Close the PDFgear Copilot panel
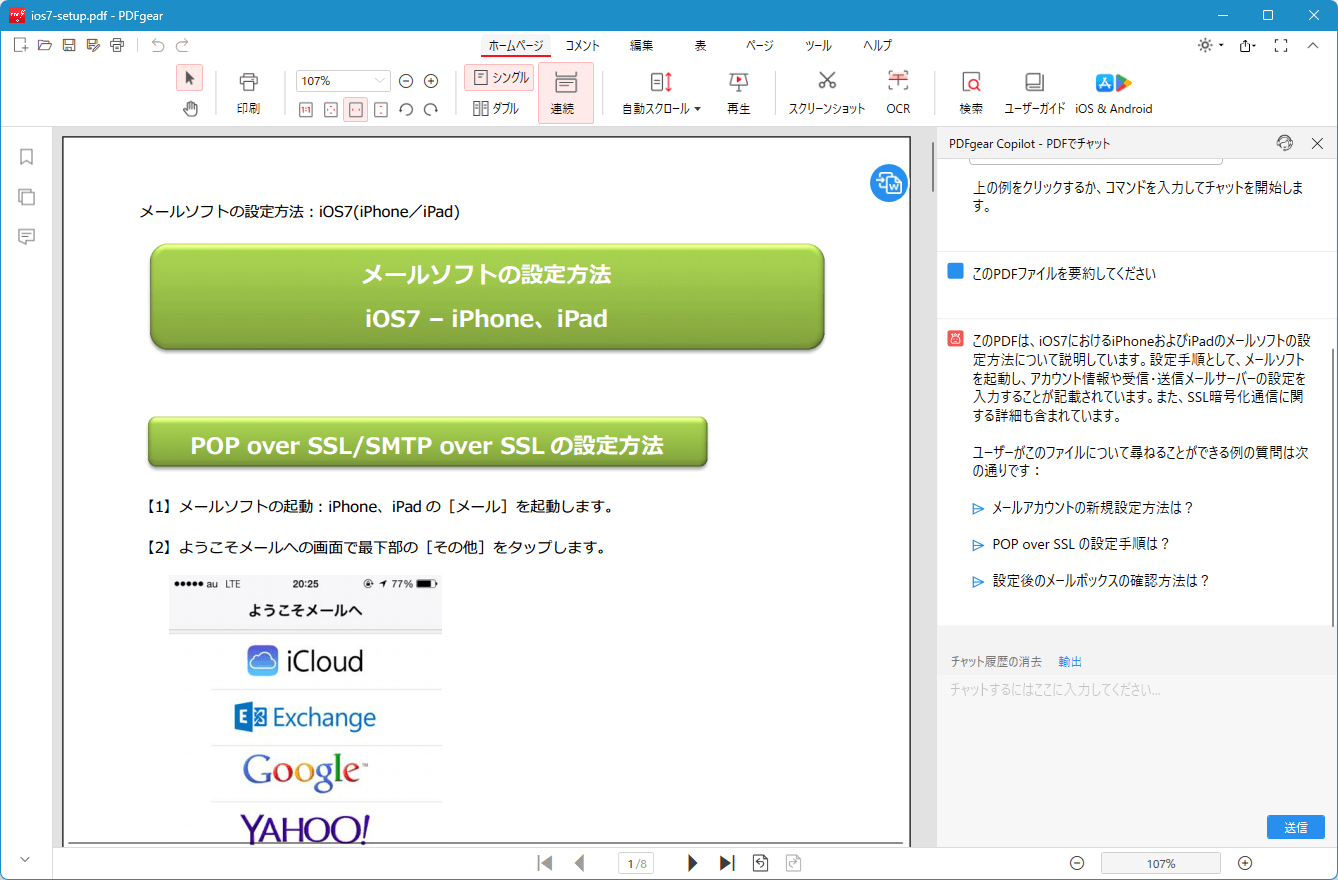 (1317, 143)
